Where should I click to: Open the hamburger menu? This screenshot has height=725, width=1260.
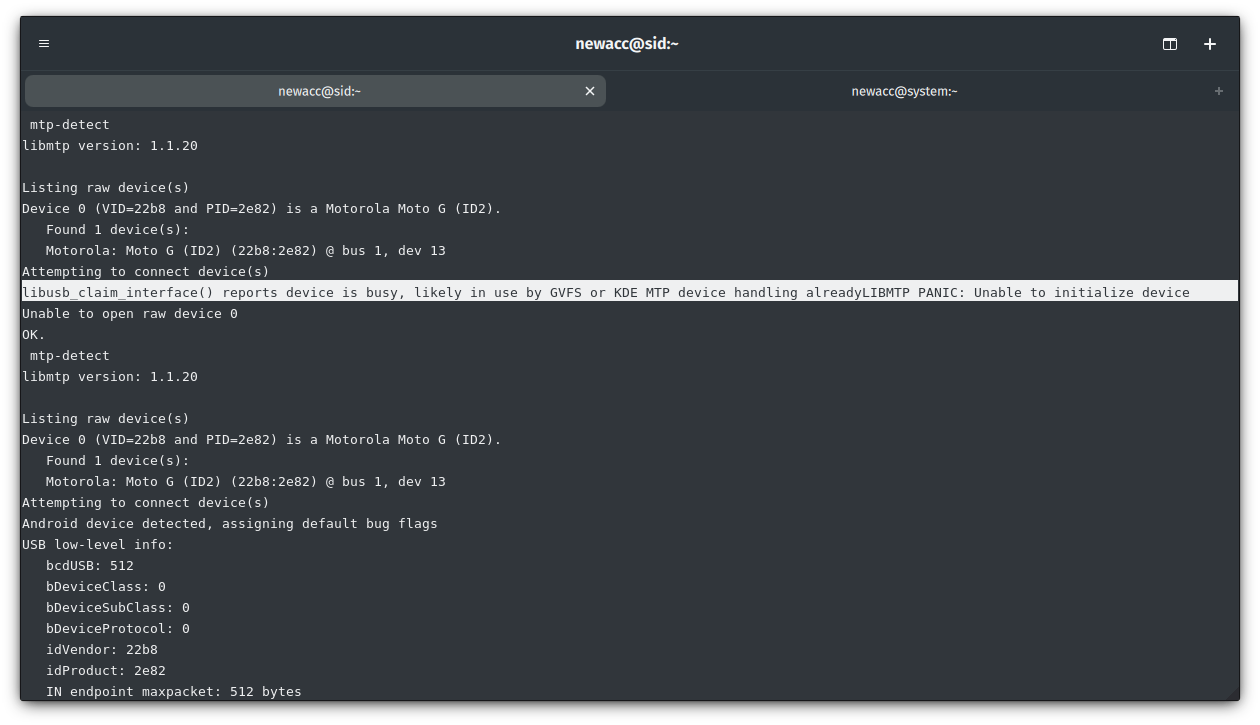[x=44, y=43]
